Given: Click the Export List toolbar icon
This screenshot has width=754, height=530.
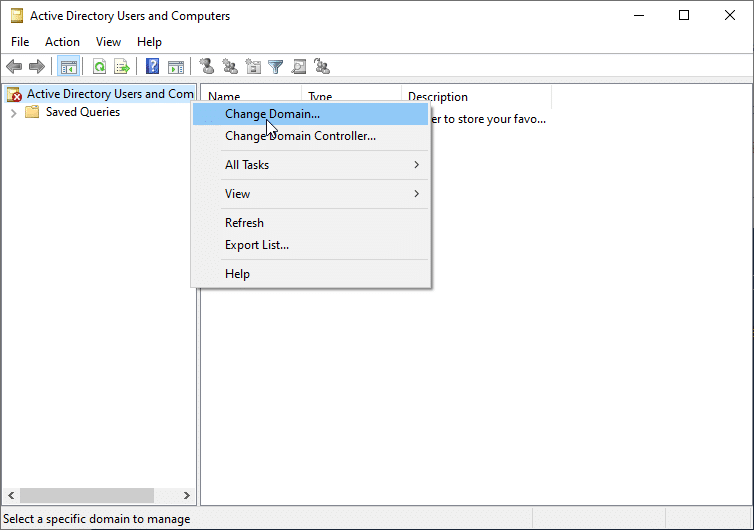Looking at the screenshot, I should coord(121,67).
